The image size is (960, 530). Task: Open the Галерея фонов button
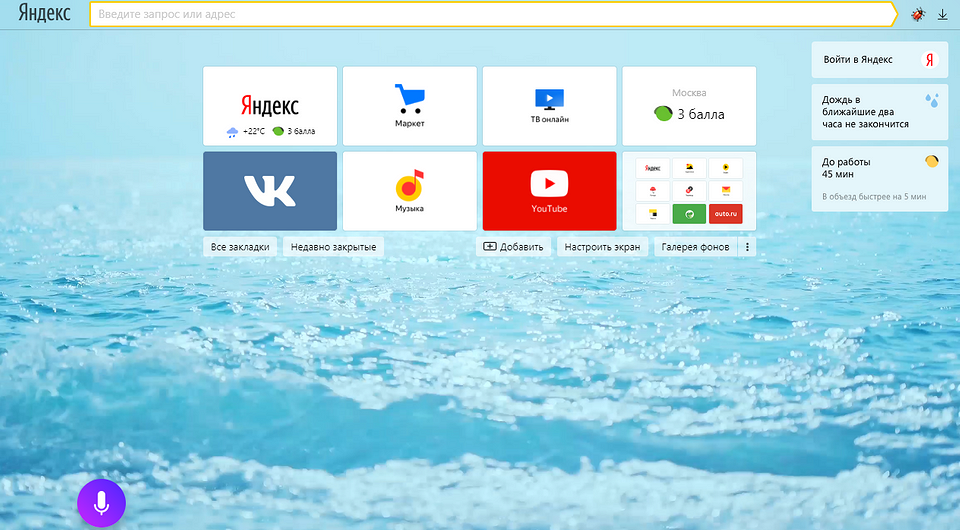695,247
